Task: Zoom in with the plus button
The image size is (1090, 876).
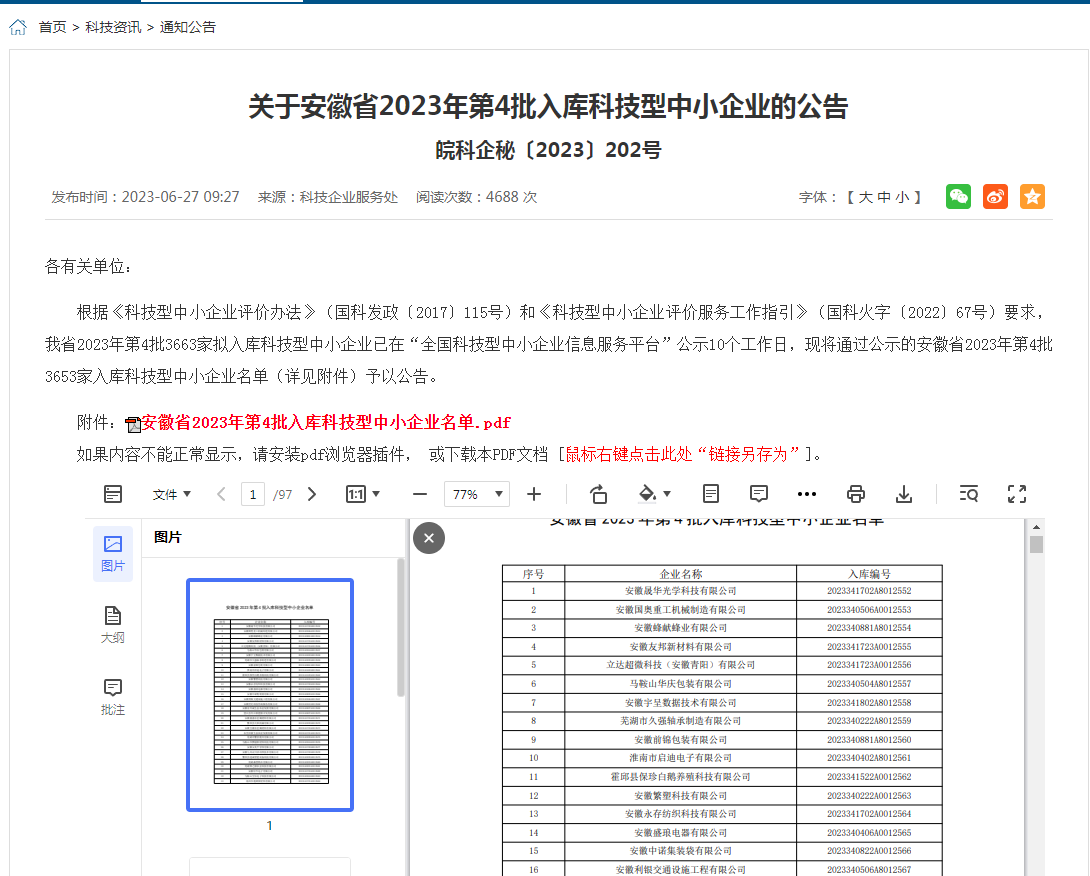Action: [534, 494]
